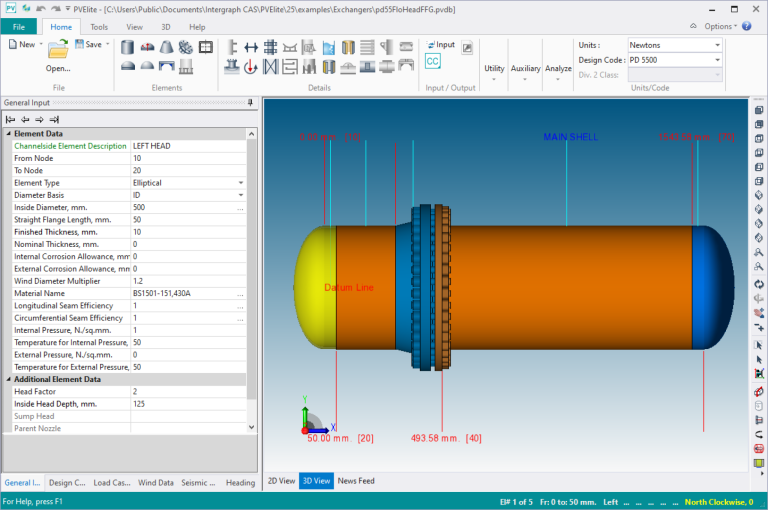The width and height of the screenshot is (768, 510).
Task: Go to the first element arrow
Action: tap(10, 119)
